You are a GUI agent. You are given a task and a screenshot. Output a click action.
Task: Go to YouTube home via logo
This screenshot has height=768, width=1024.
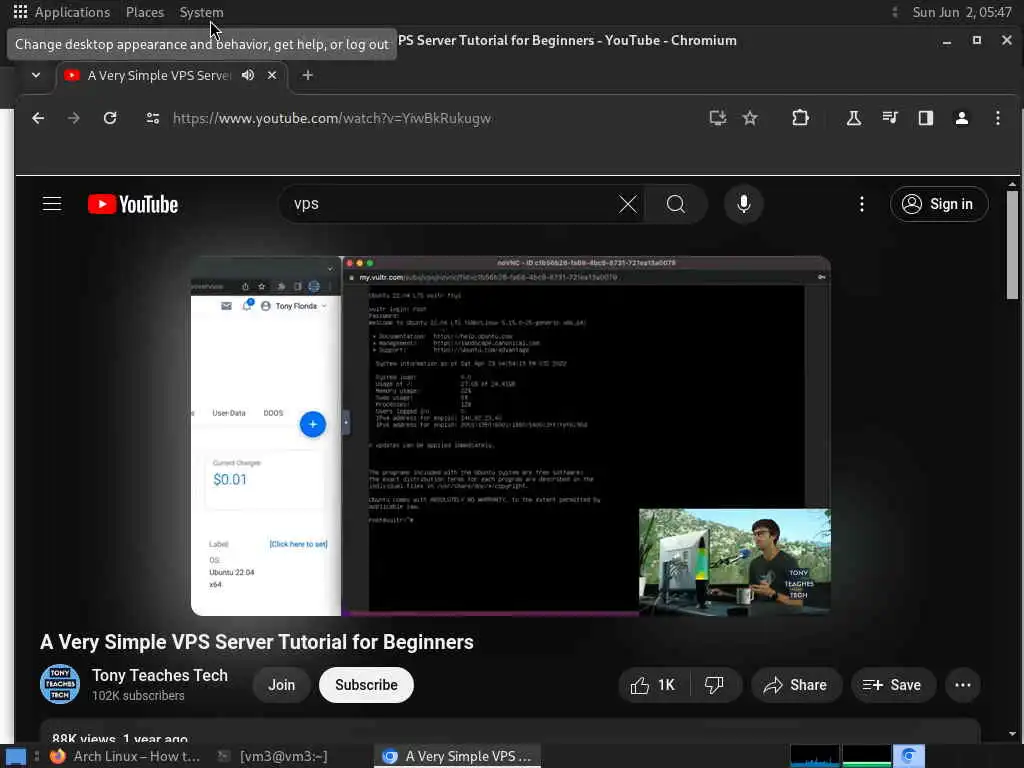(x=133, y=204)
